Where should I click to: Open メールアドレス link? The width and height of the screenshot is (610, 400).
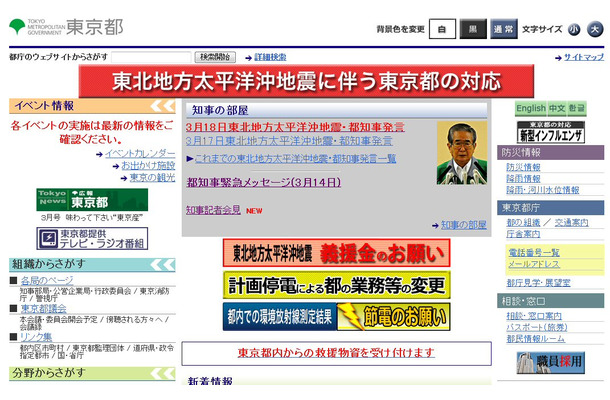coord(534,265)
